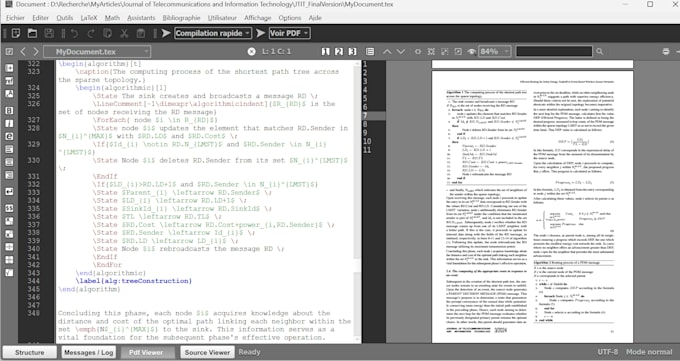Click the editor vertical scrollbar
This screenshot has width=680, height=361.
[358, 201]
